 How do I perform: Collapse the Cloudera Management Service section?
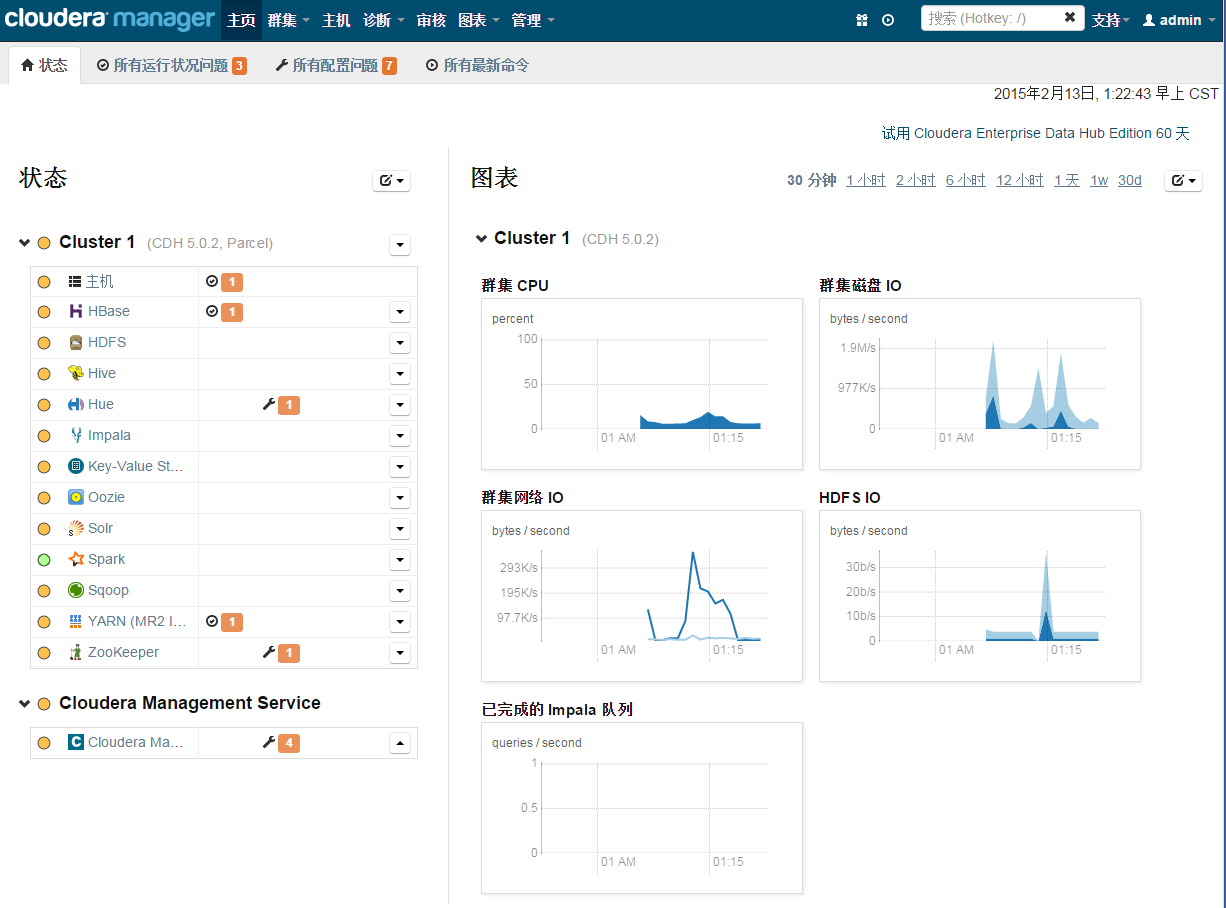tap(25, 704)
